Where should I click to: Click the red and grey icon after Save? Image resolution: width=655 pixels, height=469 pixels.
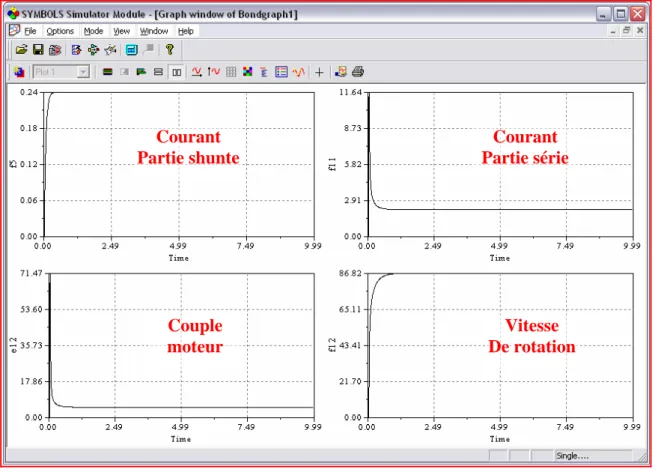55,50
